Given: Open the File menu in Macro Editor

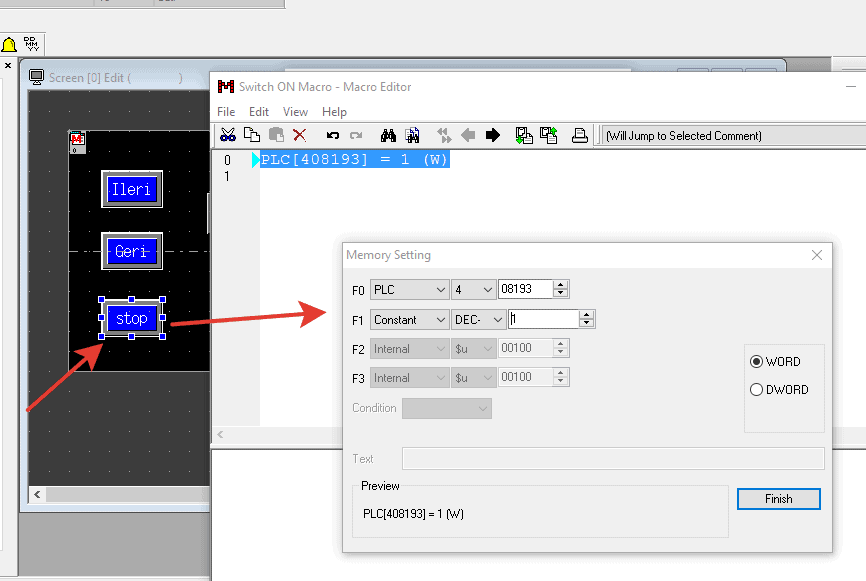Looking at the screenshot, I should 226,112.
